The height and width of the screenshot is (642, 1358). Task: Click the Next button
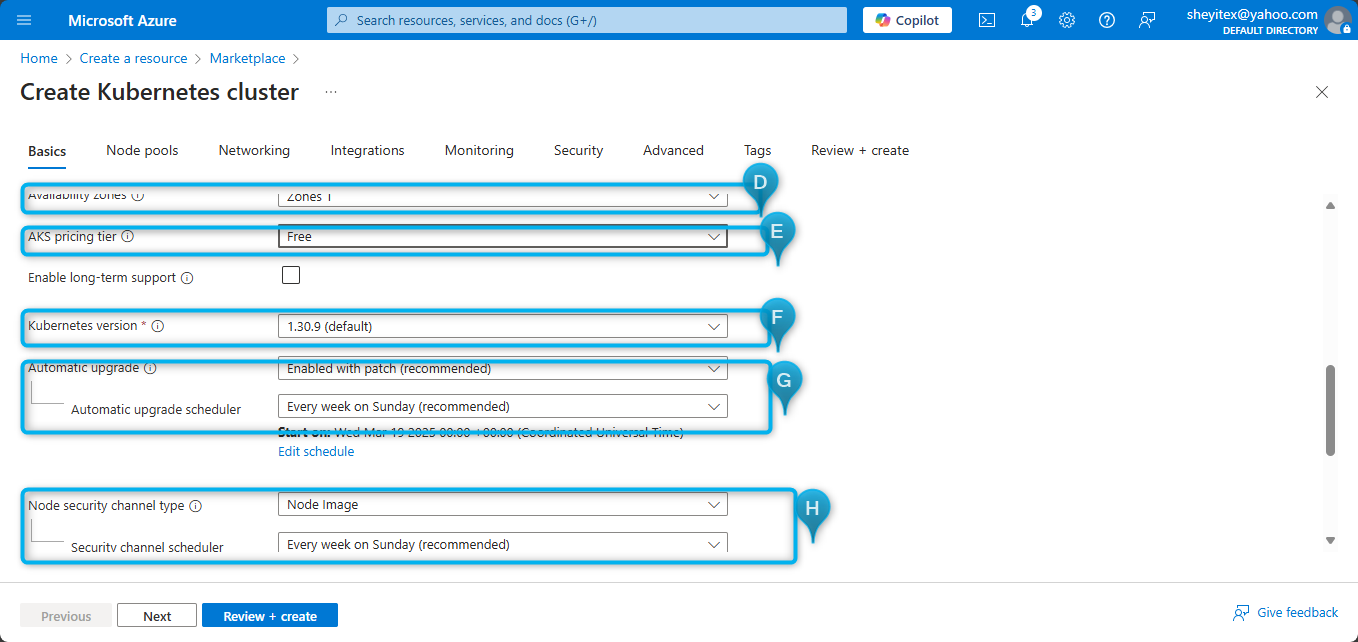click(157, 616)
